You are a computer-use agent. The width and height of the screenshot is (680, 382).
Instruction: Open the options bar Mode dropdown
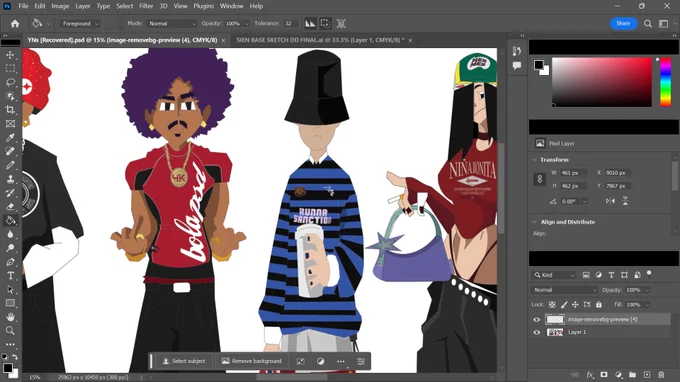(172, 24)
